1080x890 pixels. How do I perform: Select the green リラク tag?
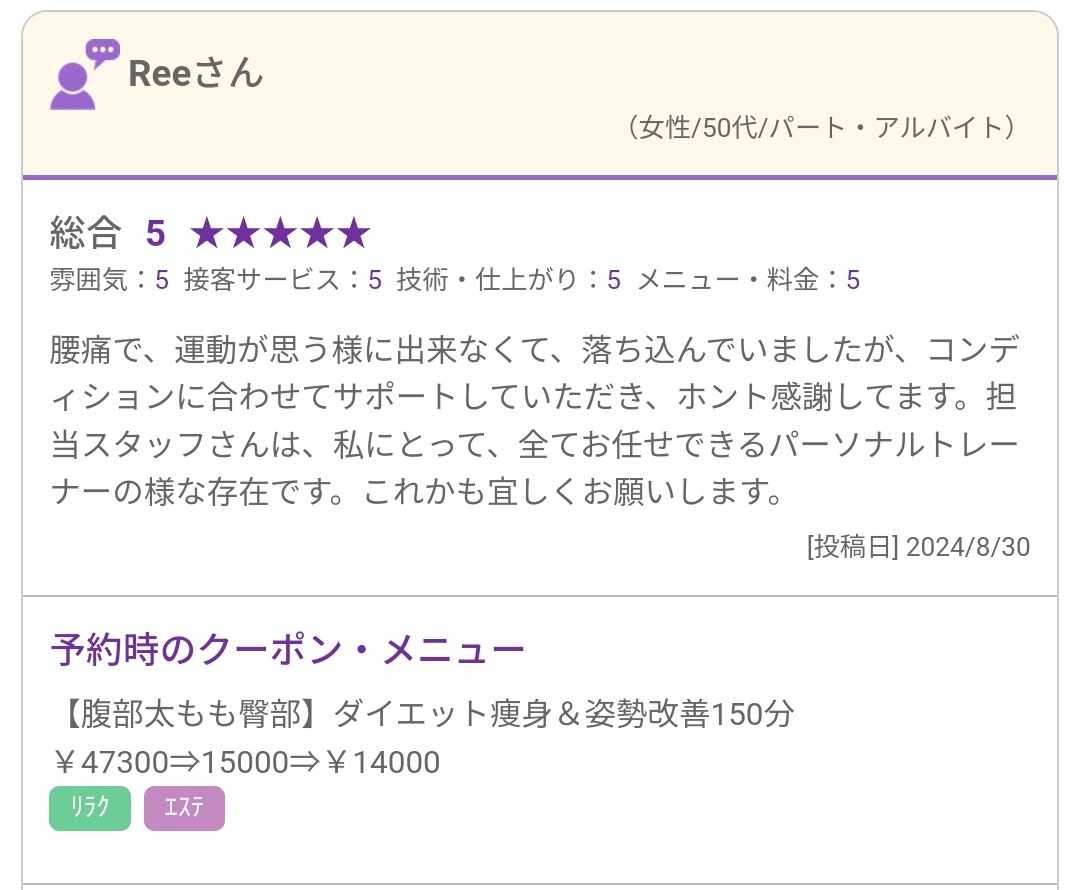[x=90, y=808]
